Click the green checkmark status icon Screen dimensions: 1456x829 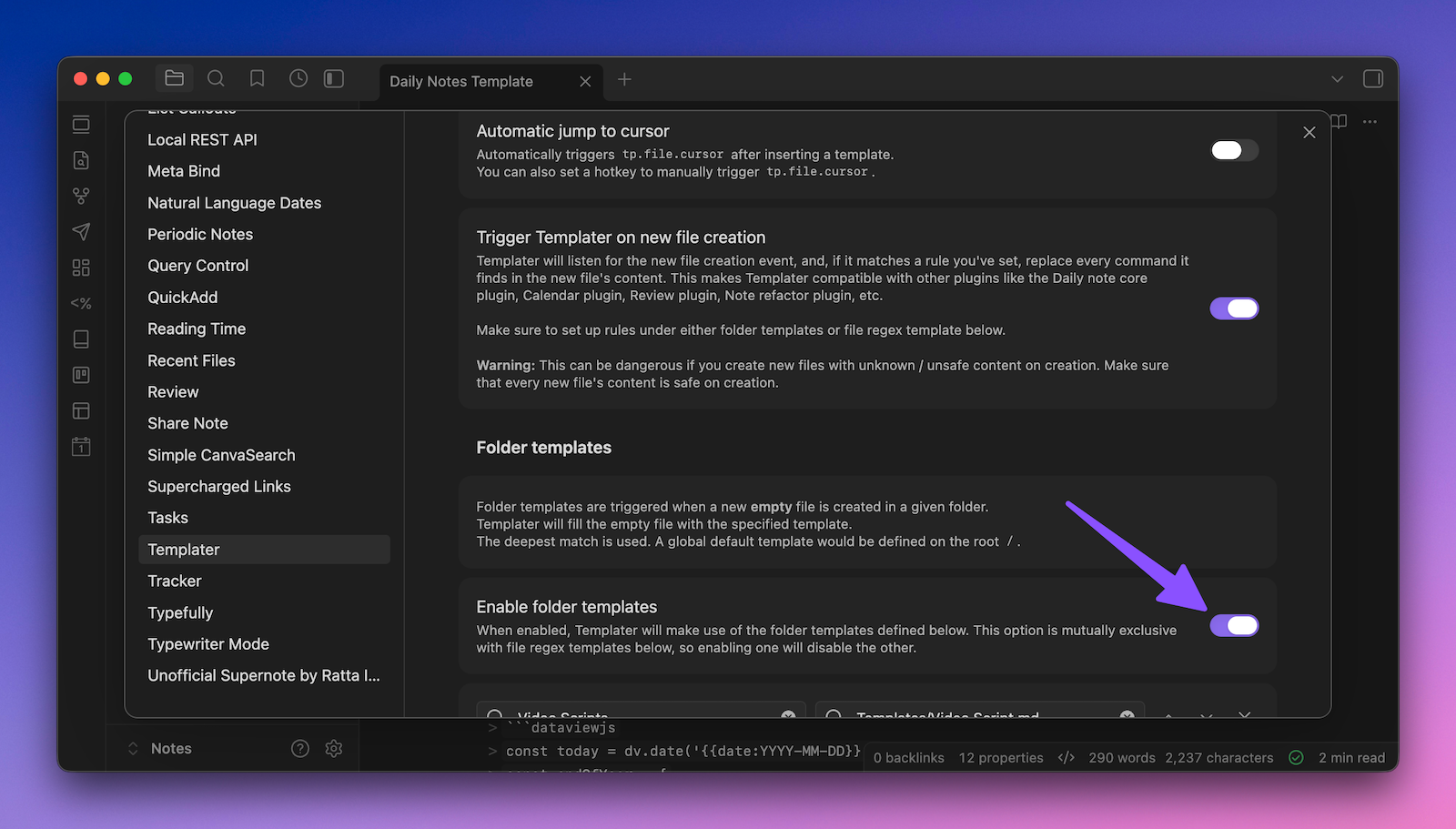point(1297,757)
